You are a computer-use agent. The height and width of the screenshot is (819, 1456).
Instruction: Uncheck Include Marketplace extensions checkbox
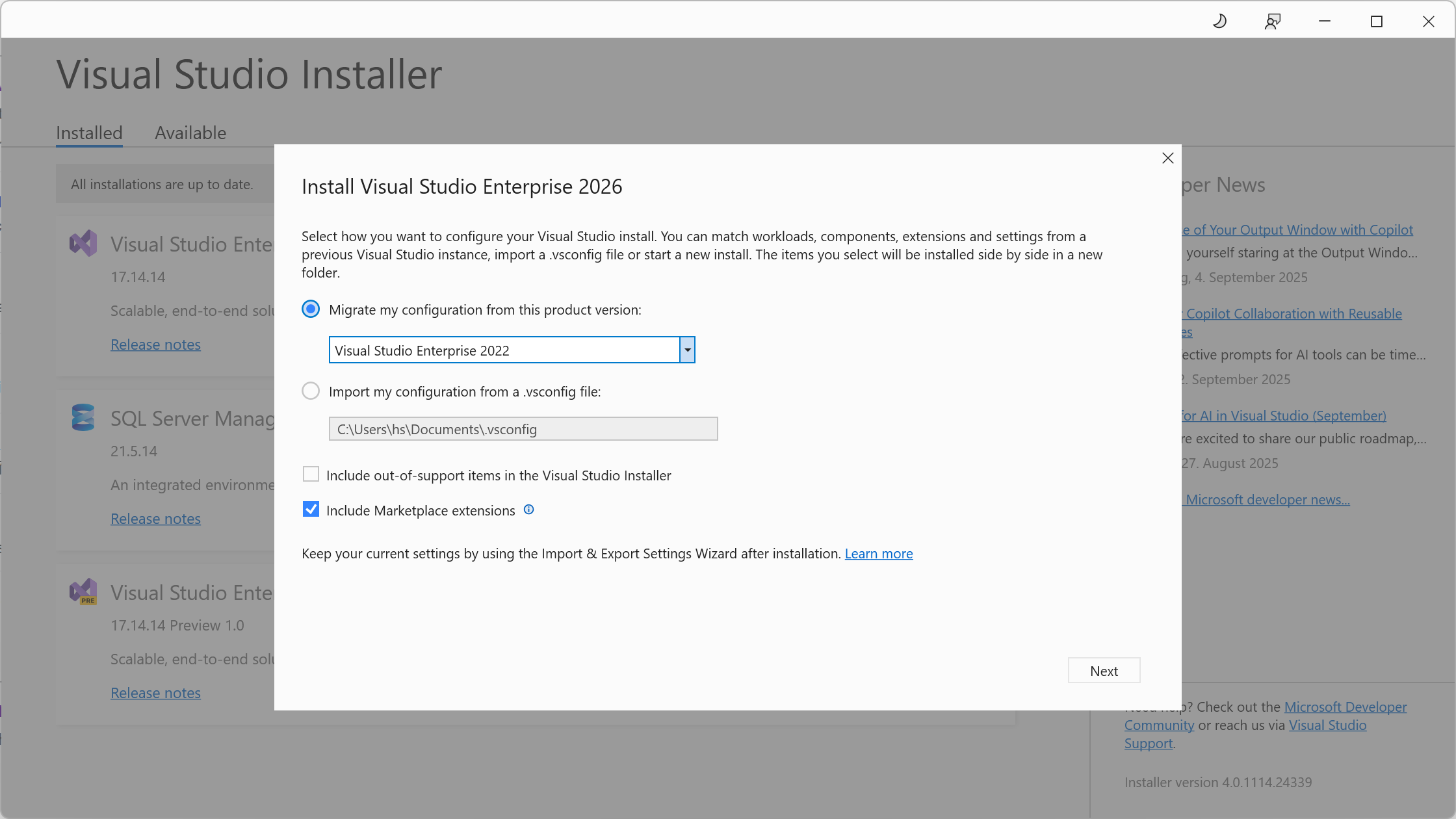click(311, 510)
